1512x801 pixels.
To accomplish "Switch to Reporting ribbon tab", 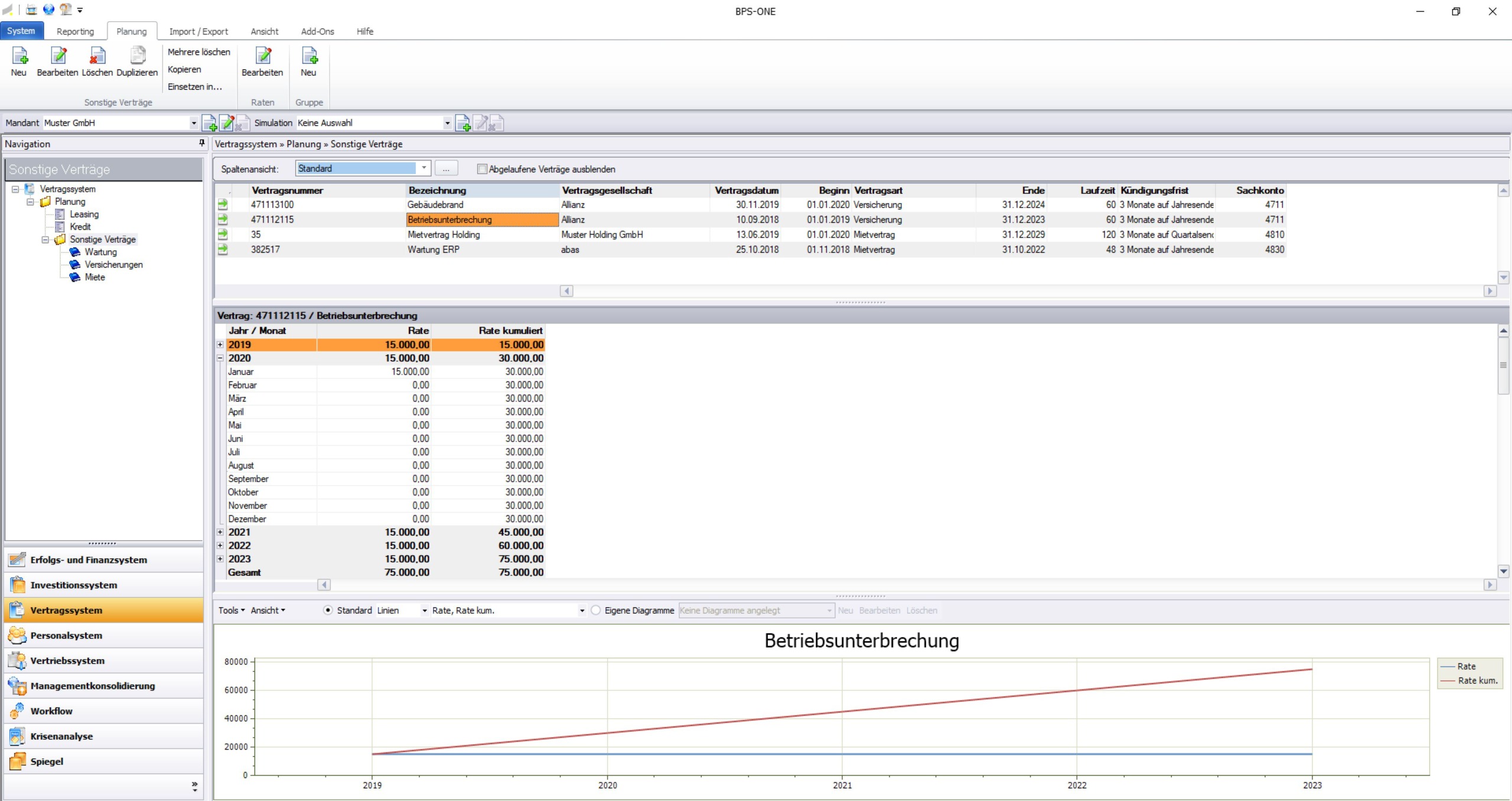I will pyautogui.click(x=75, y=31).
